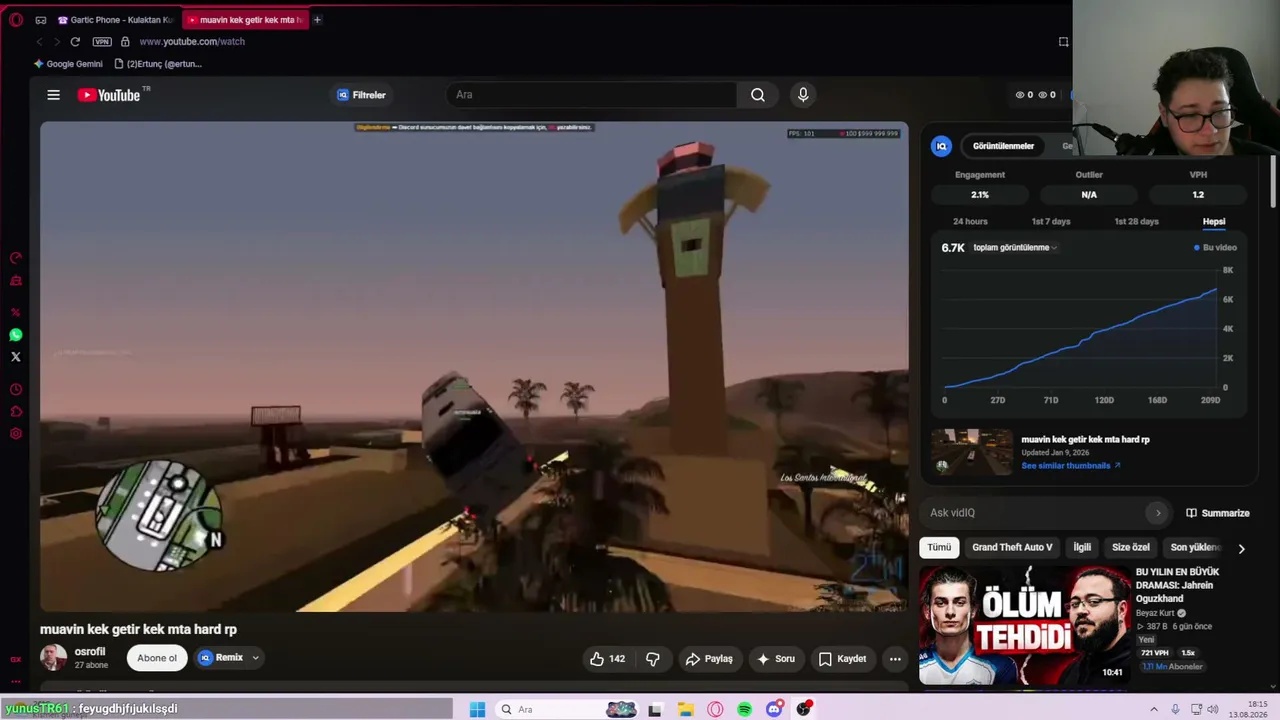Click the Ask vidIQ input field
The width and height of the screenshot is (1280, 720).
pyautogui.click(x=1035, y=513)
